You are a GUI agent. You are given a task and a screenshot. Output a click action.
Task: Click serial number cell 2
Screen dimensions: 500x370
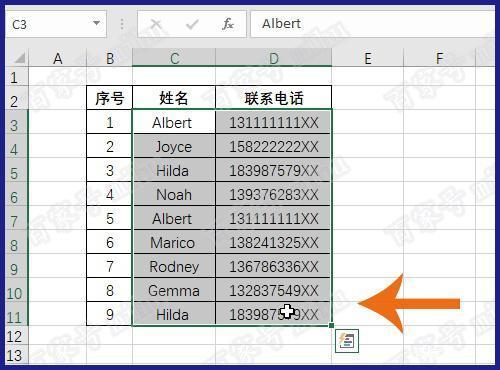[x=110, y=146]
